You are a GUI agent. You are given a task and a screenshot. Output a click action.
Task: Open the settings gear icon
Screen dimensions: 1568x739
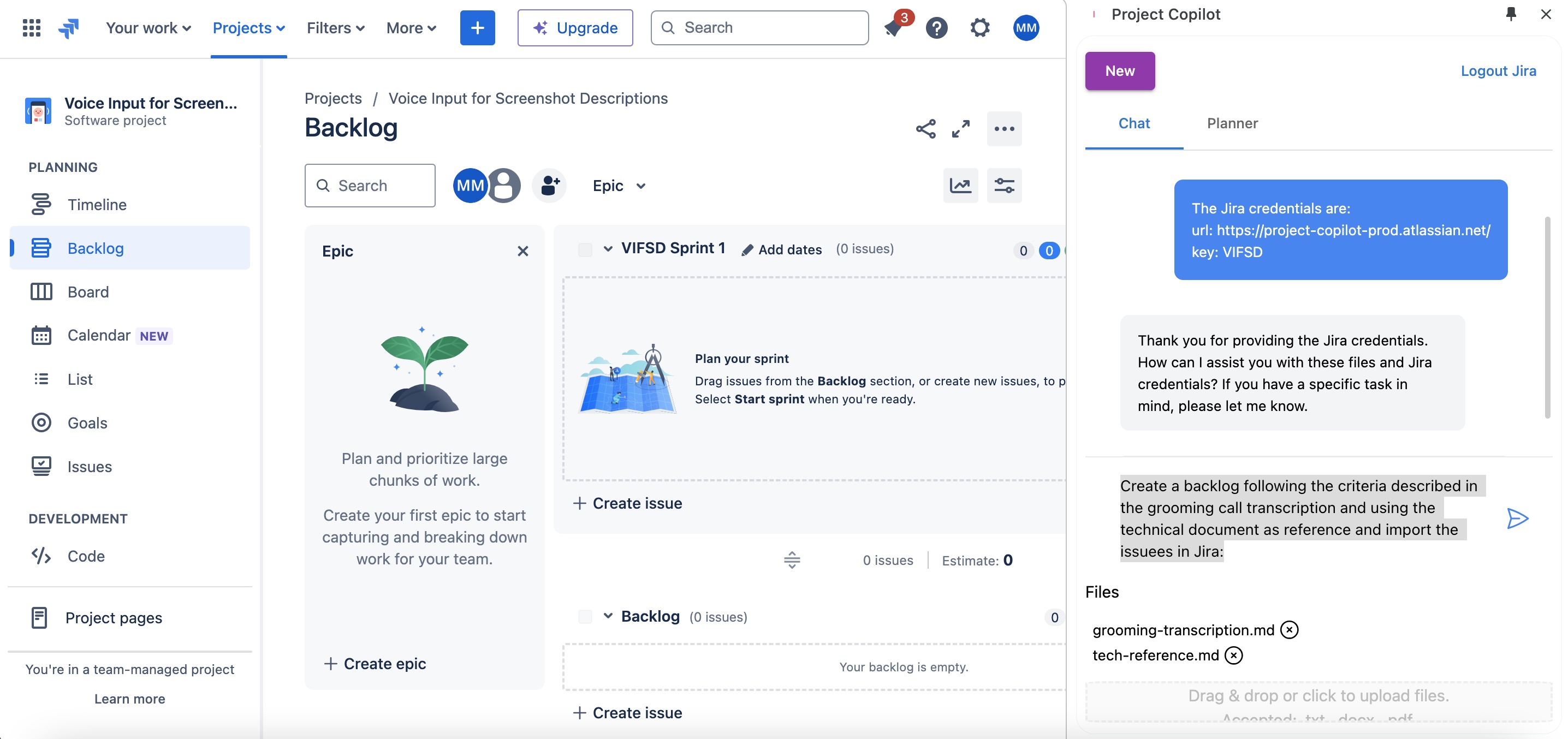pos(979,27)
